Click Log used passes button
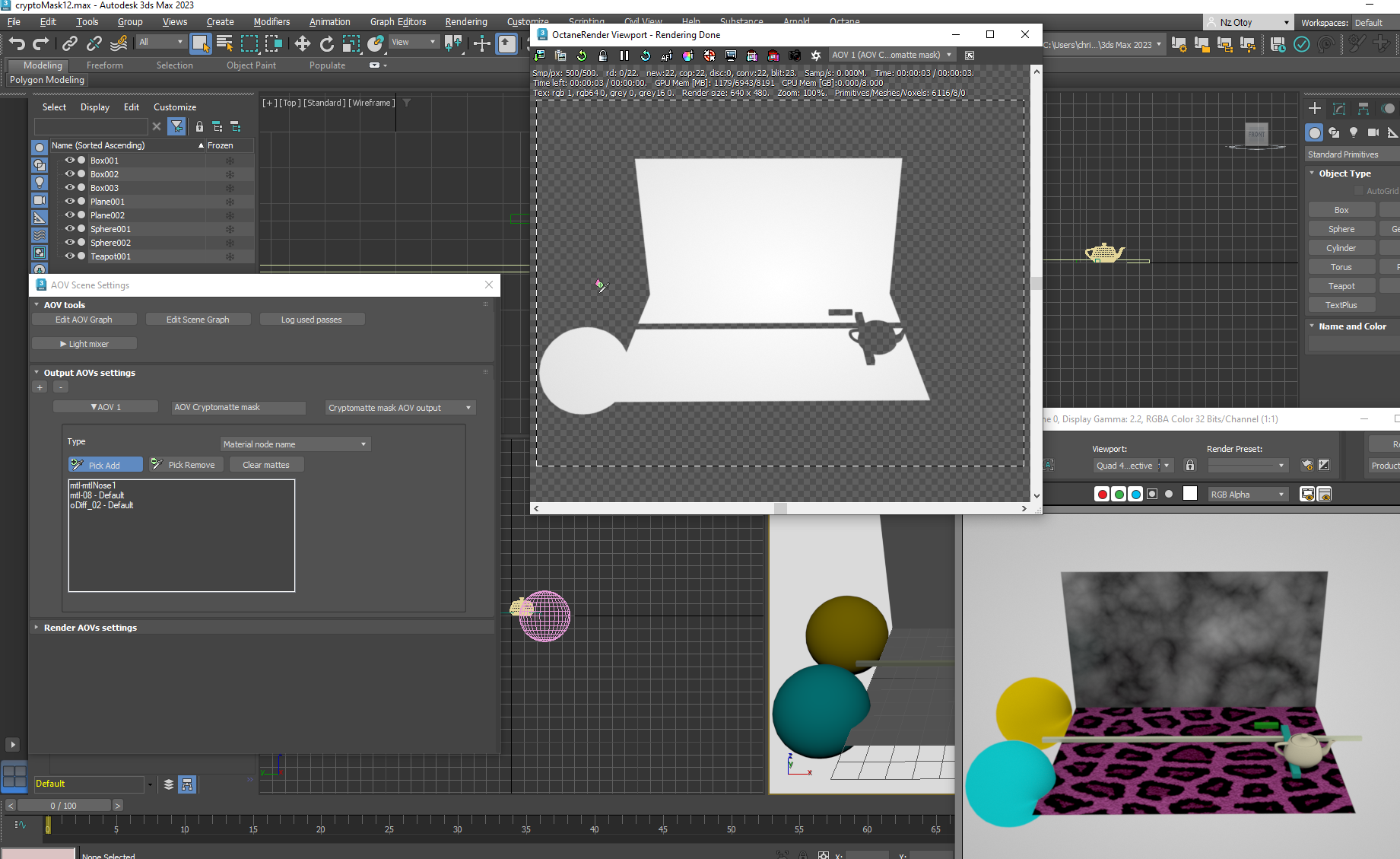Screen dimensions: 1400x859 point(312,320)
